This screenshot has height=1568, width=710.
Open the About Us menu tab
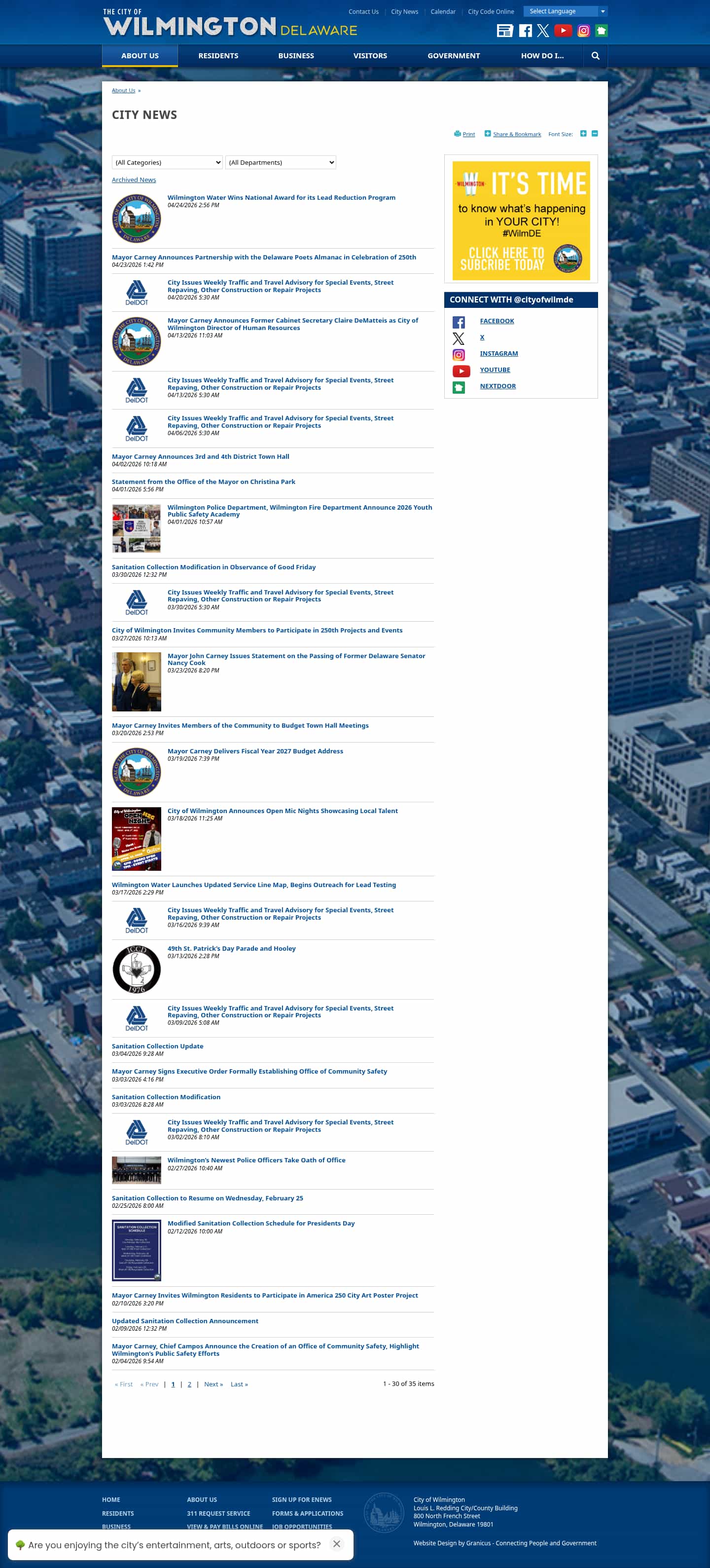point(140,55)
